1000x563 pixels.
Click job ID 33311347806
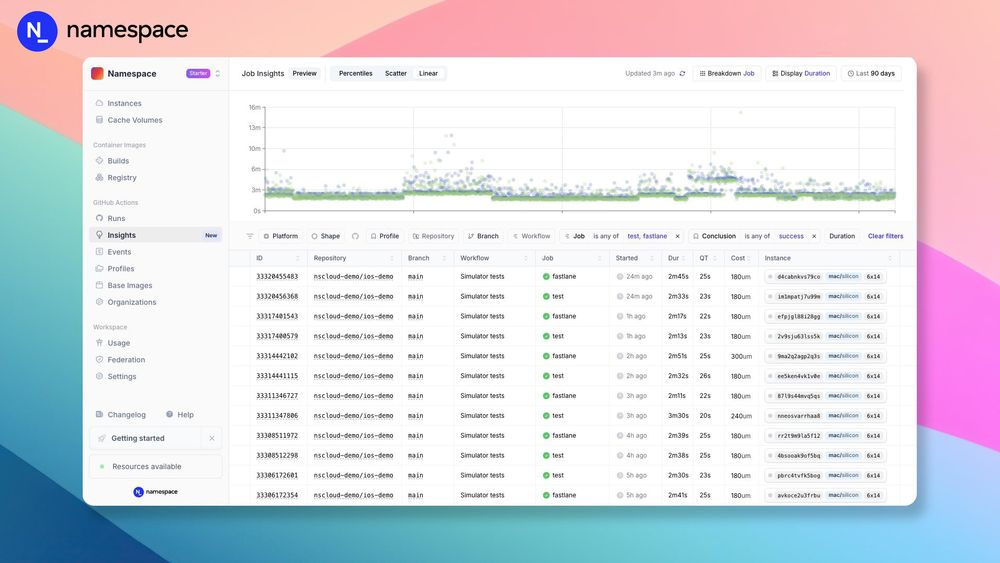pyautogui.click(x=277, y=416)
